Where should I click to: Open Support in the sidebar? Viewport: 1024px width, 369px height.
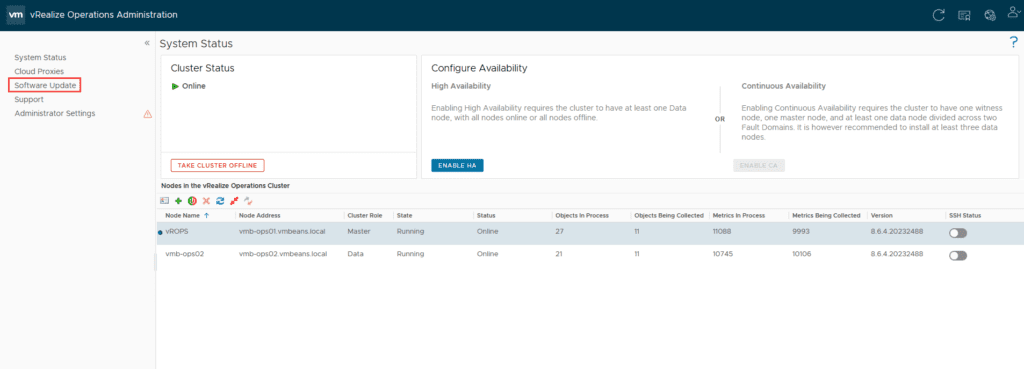(29, 99)
